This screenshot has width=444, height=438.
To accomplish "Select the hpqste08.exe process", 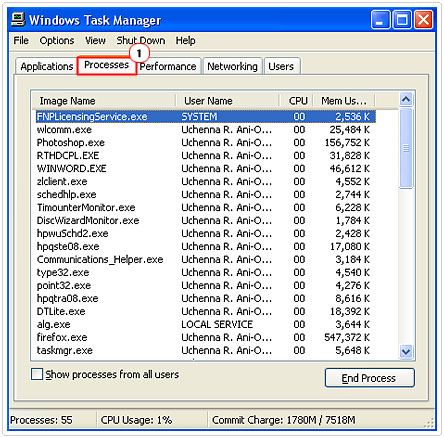I will click(x=206, y=247).
